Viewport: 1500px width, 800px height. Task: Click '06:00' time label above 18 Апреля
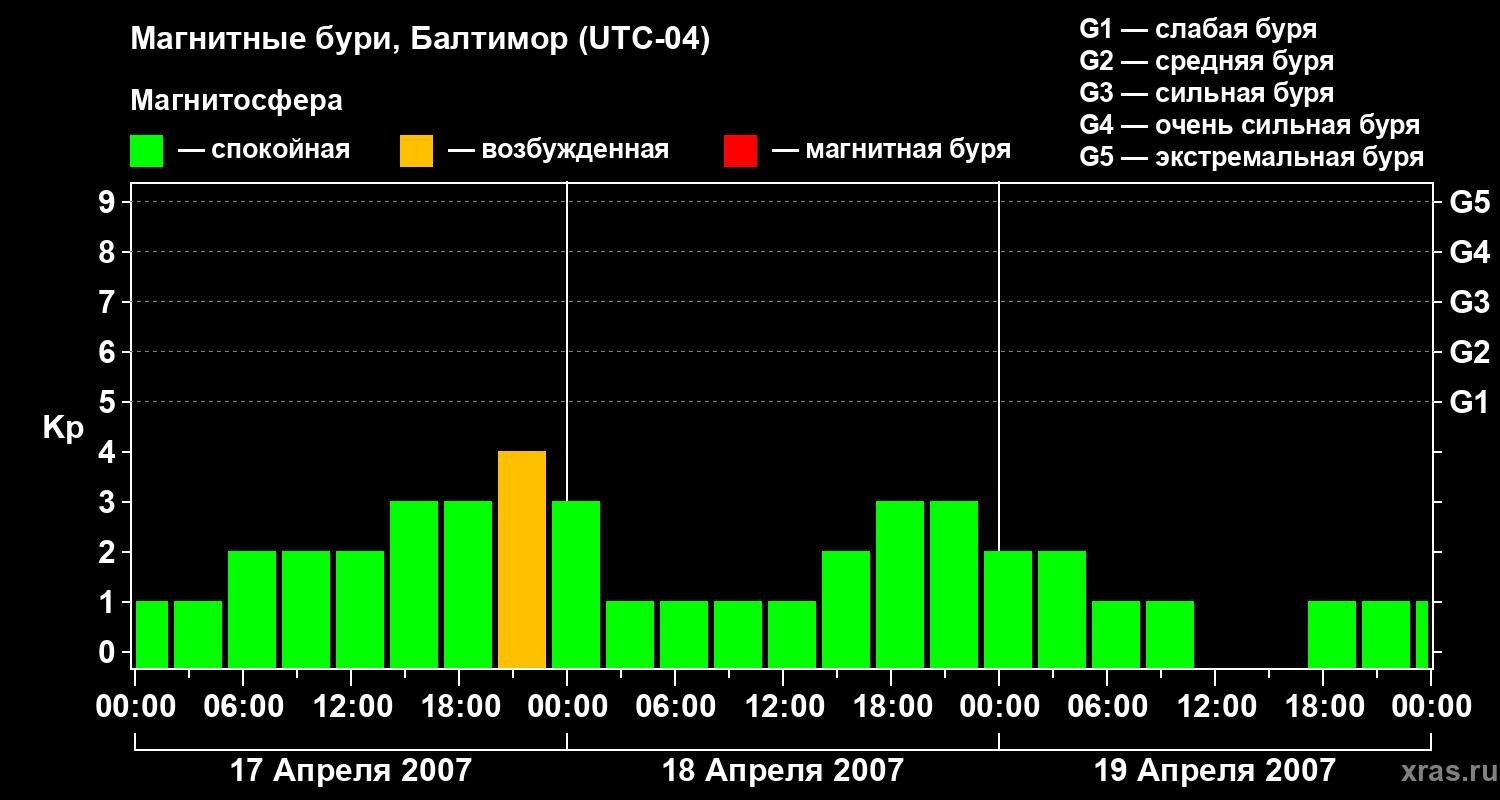pos(675,707)
